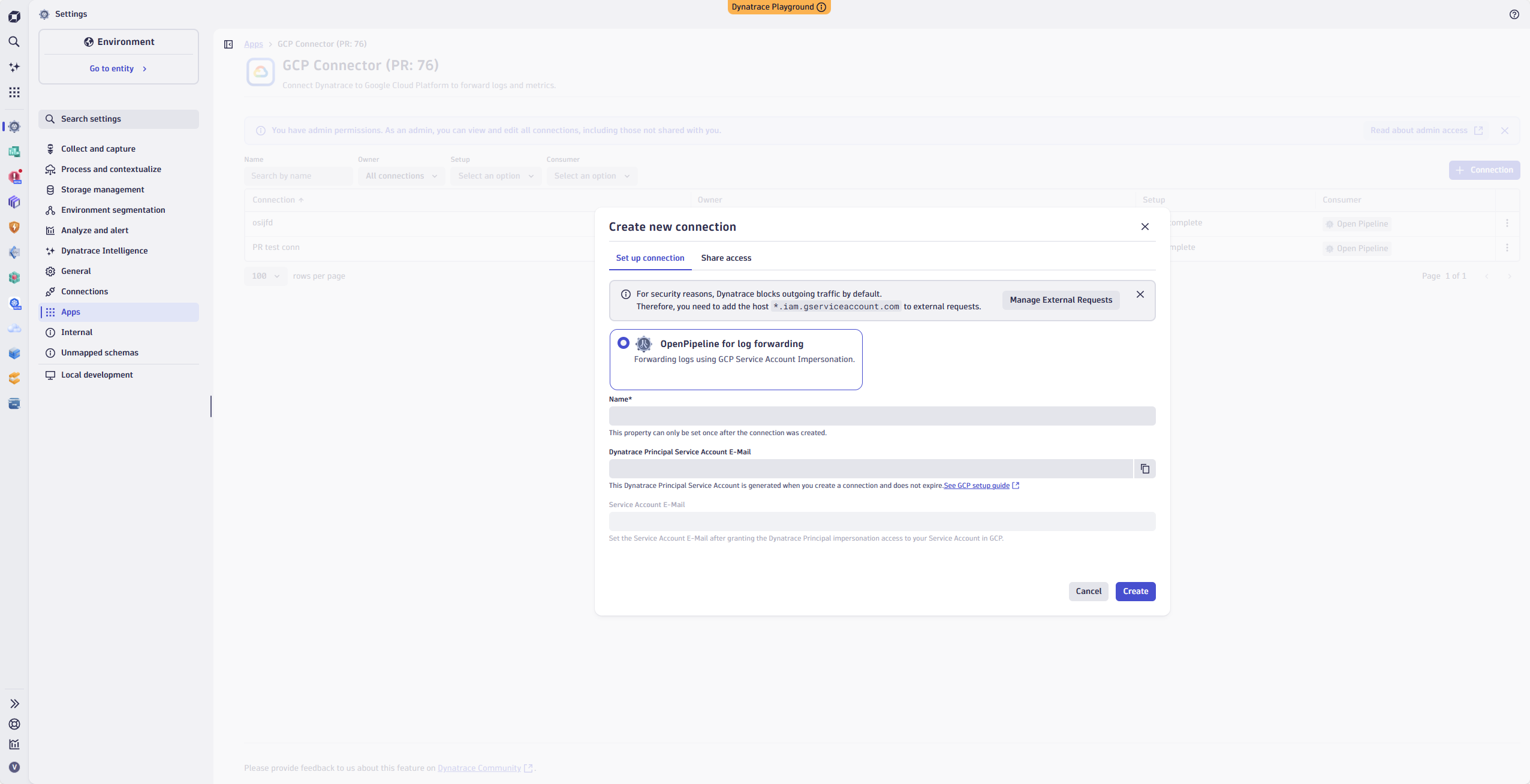Open the red problems app with NEW badge
Screen dimensions: 1530x784
15,177
